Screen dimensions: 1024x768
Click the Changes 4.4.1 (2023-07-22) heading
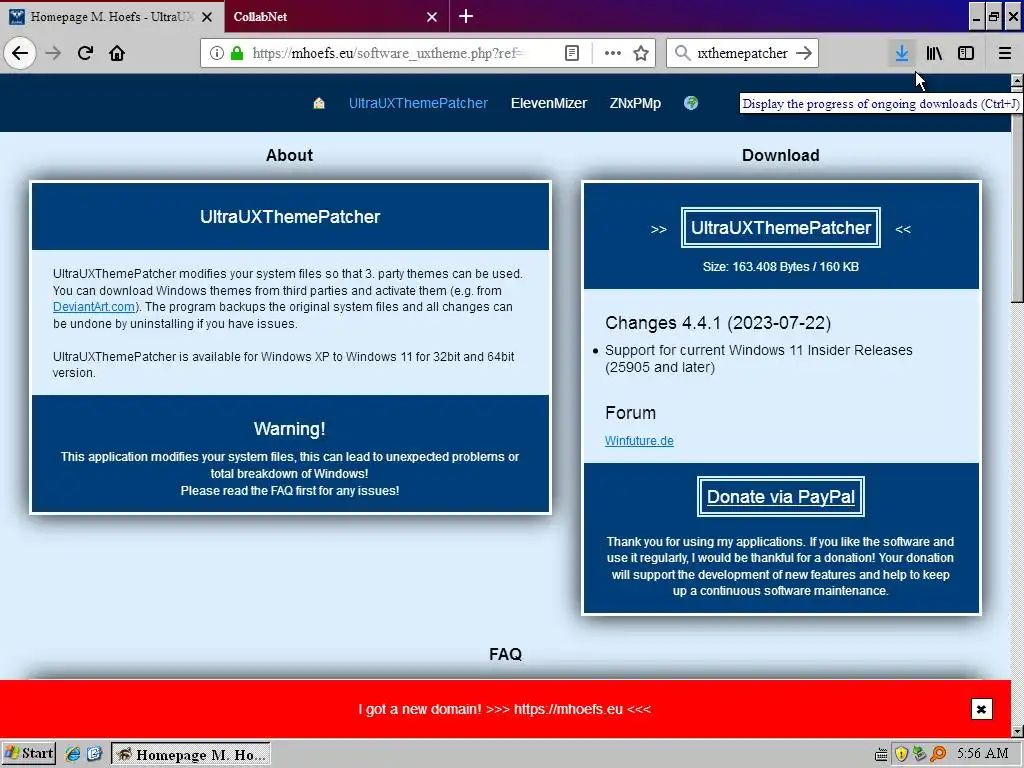[718, 323]
